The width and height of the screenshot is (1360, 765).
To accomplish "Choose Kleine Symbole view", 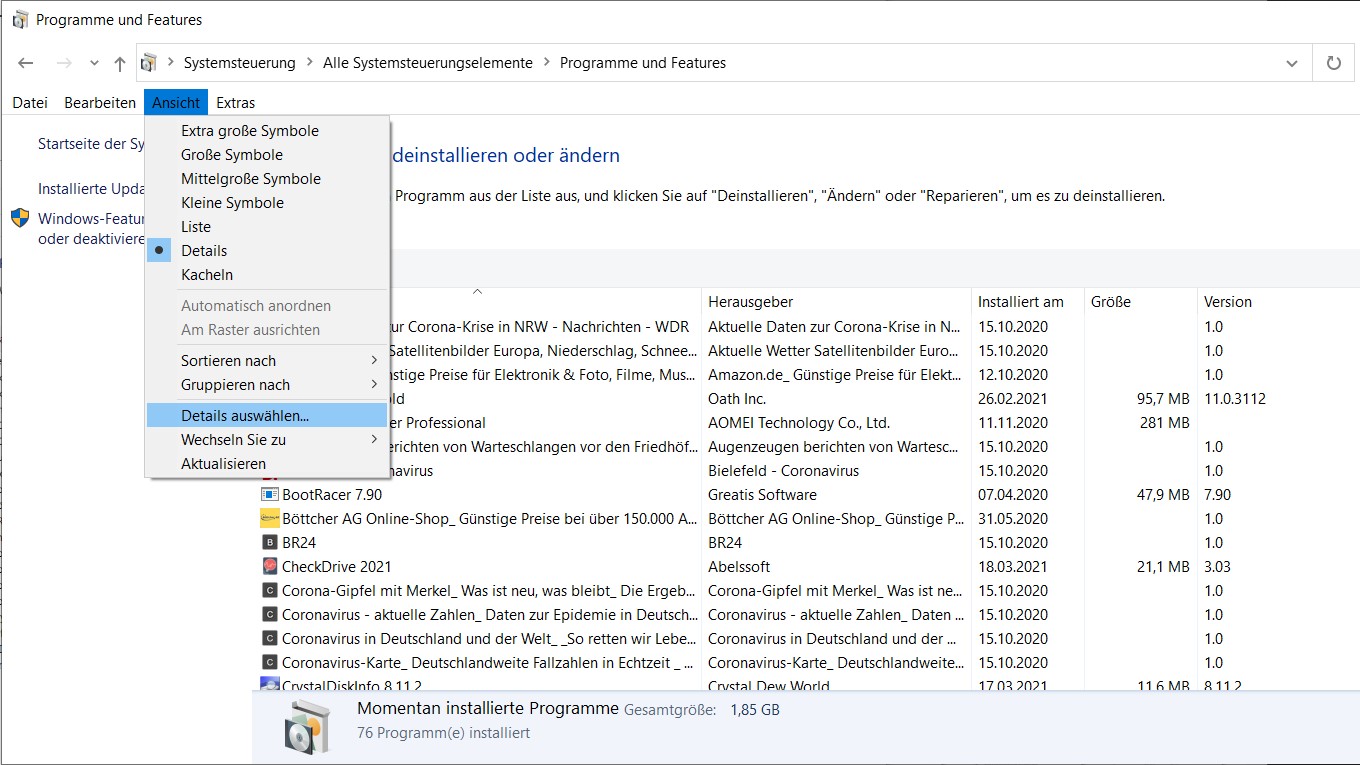I will point(267,203).
